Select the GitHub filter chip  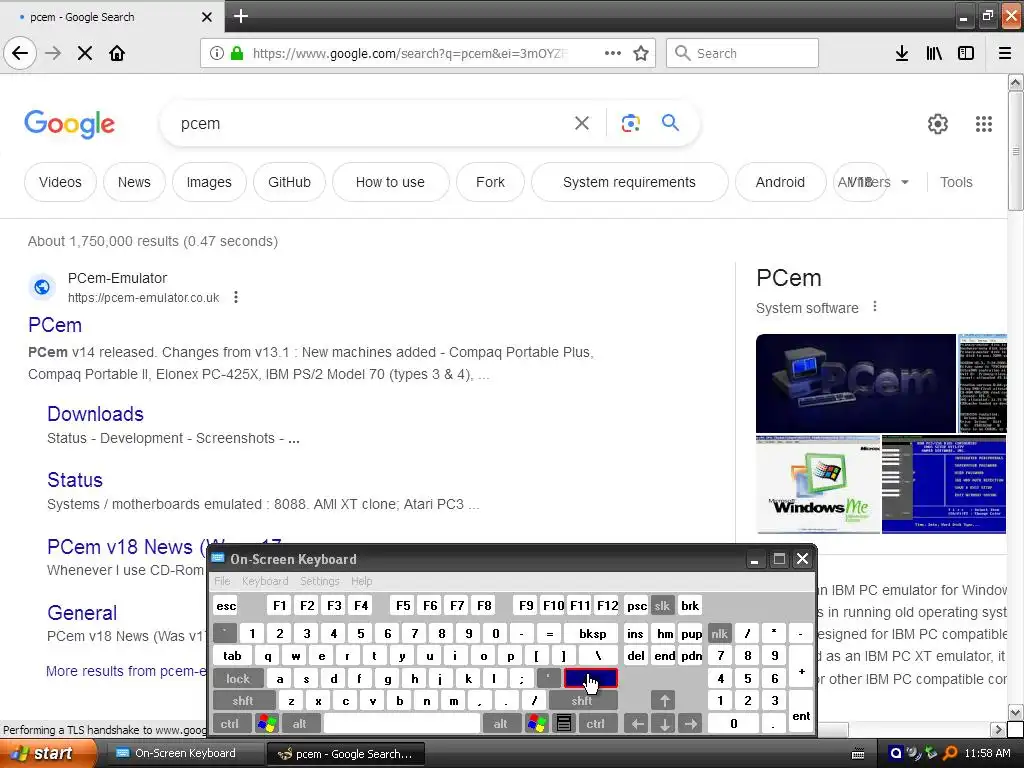(x=289, y=182)
